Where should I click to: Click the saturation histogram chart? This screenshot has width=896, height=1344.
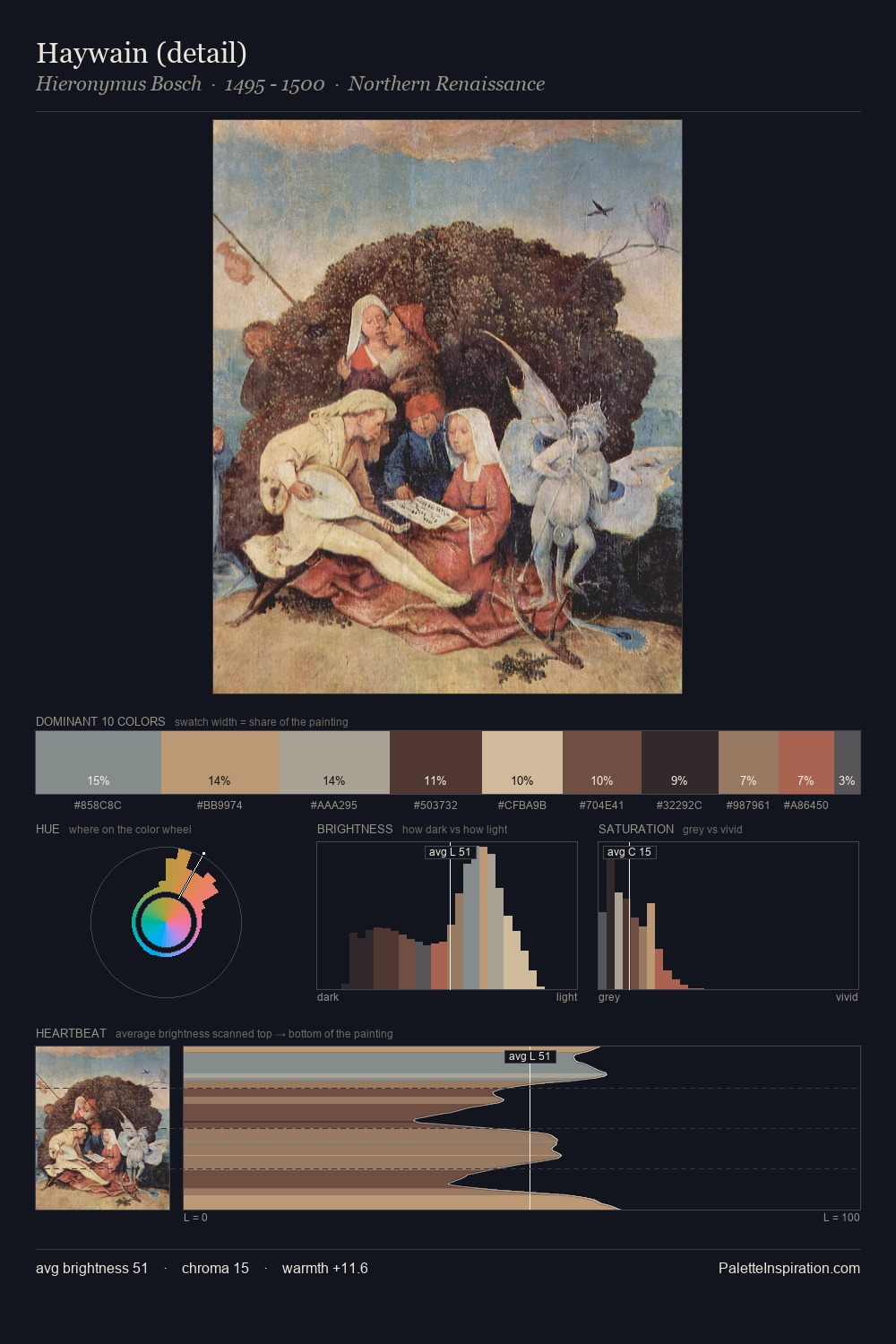coord(728,916)
